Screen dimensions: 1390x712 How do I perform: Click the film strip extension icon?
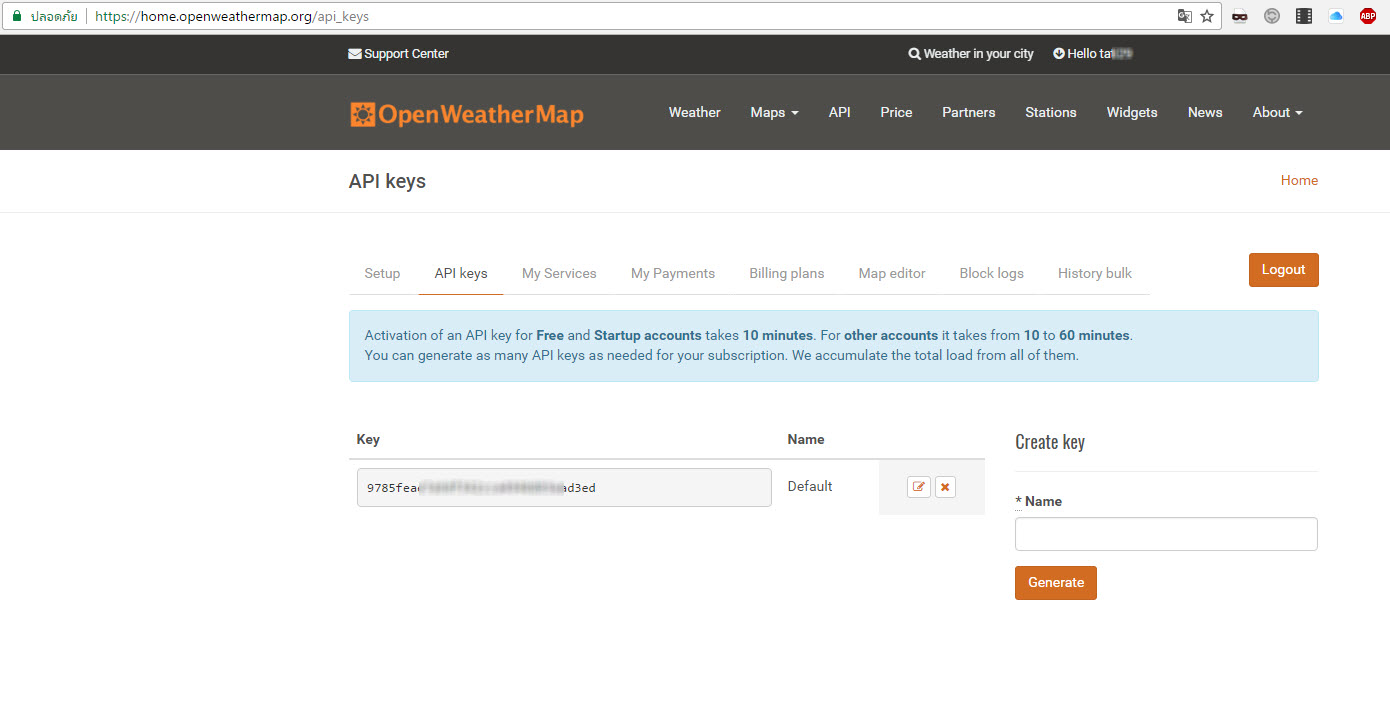tap(1304, 16)
